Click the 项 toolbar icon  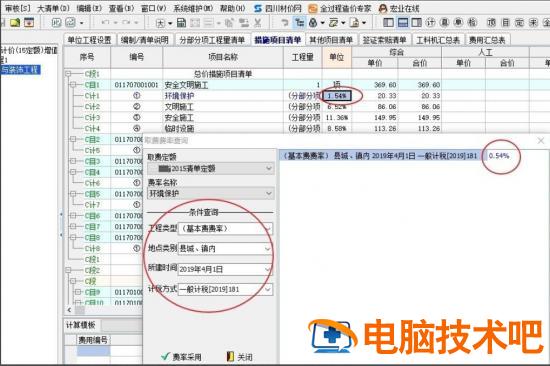pyautogui.click(x=491, y=23)
